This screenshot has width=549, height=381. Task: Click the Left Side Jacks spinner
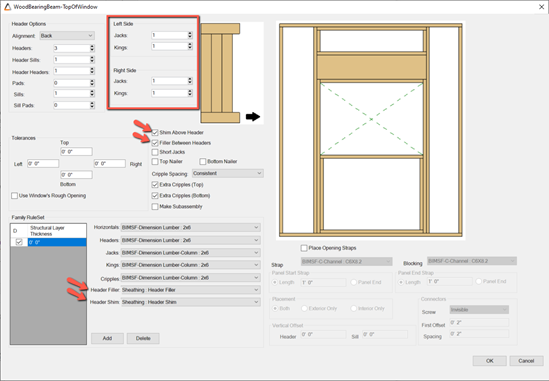click(x=172, y=35)
